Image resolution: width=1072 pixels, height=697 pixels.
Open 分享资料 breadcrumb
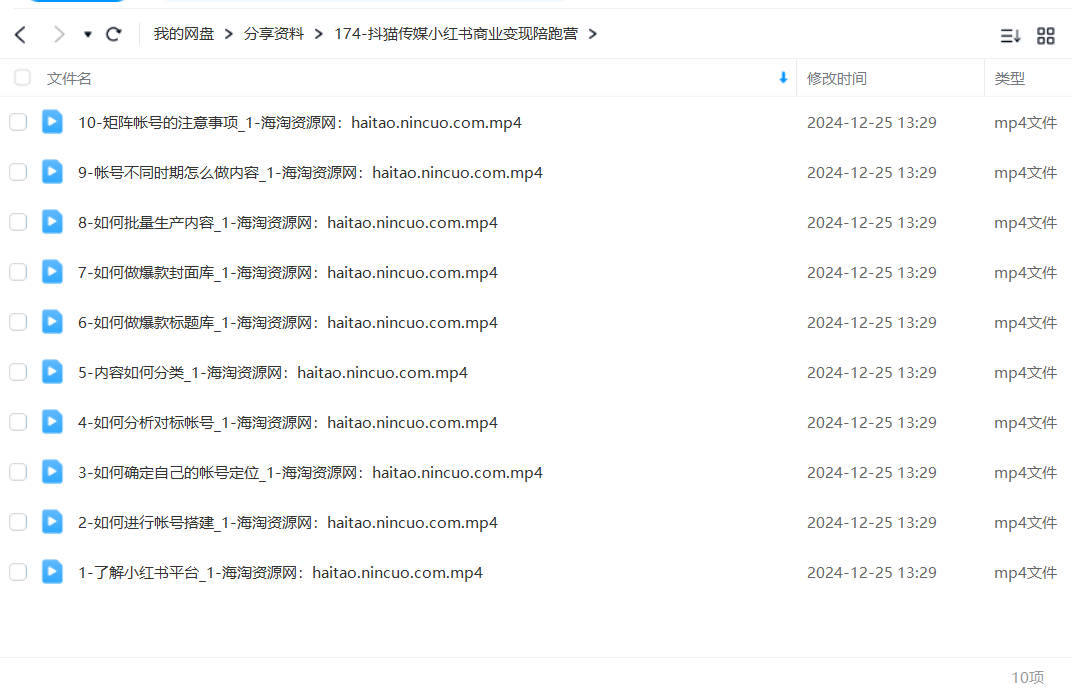273,34
